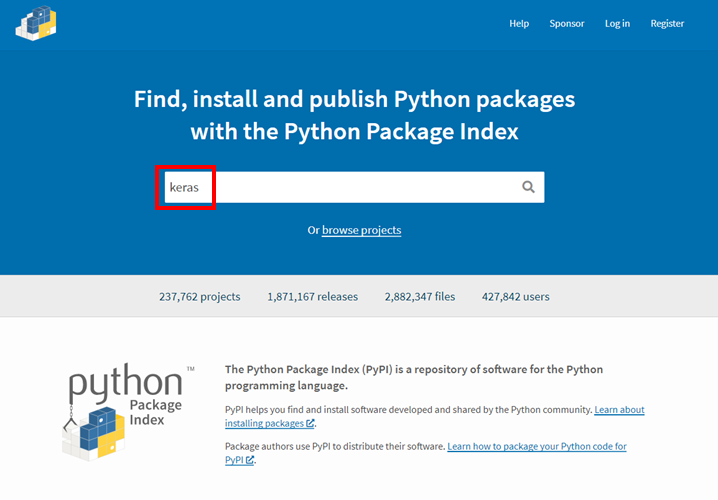Open the Register link
This screenshot has height=500, width=718.
tap(667, 23)
